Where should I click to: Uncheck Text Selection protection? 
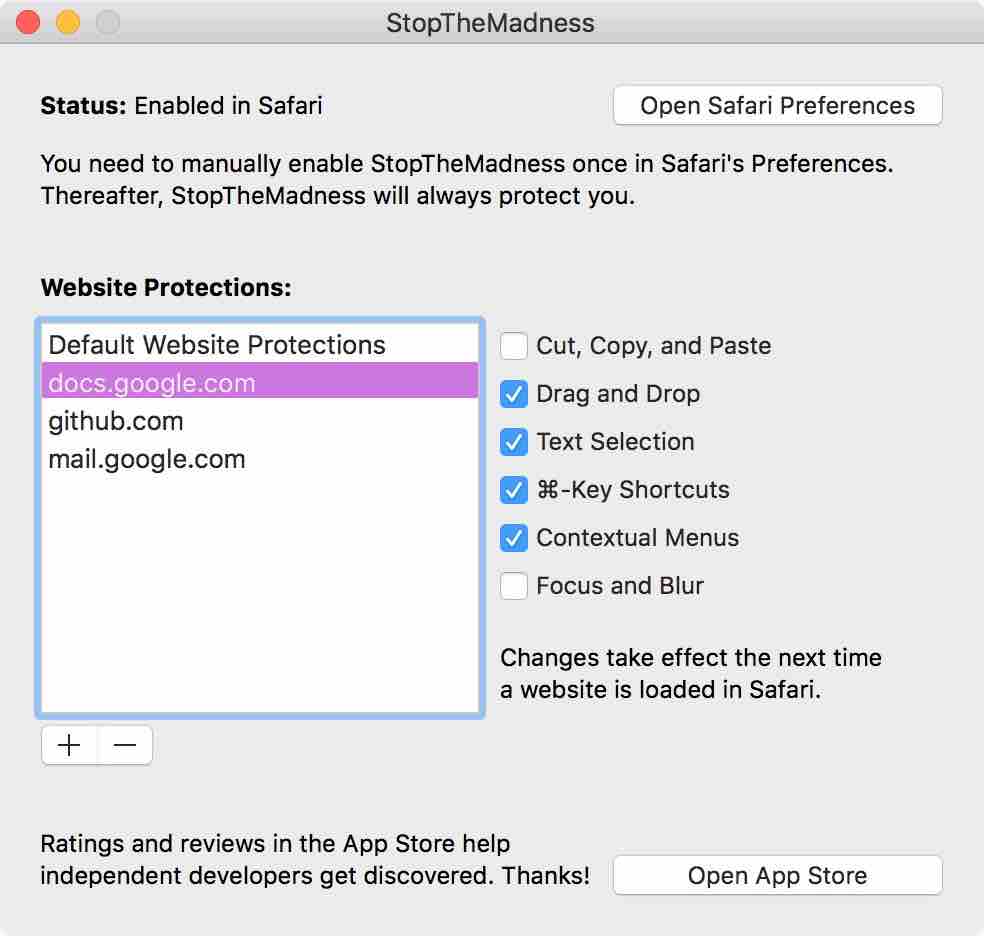click(x=513, y=442)
